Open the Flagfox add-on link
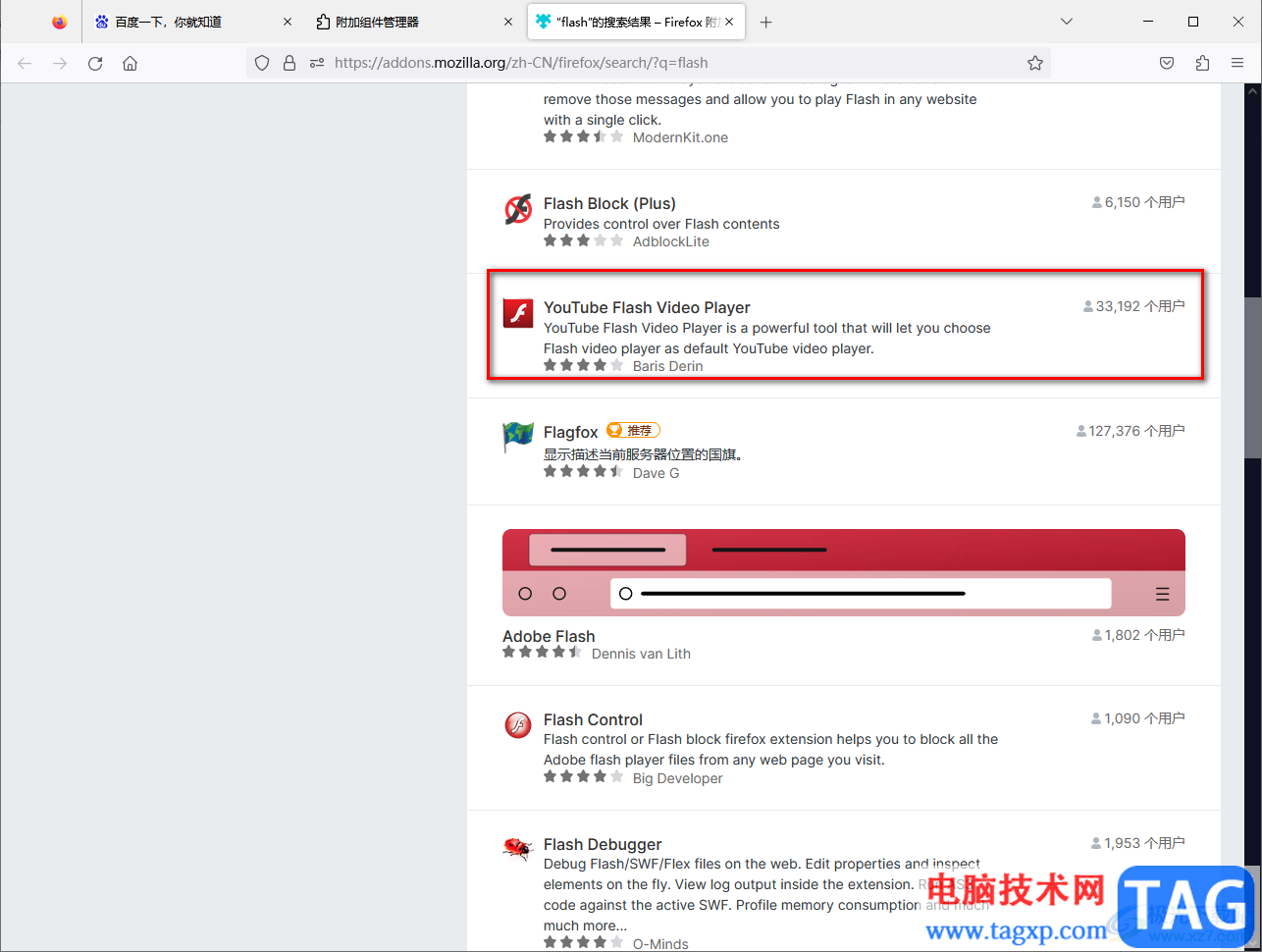 570,432
